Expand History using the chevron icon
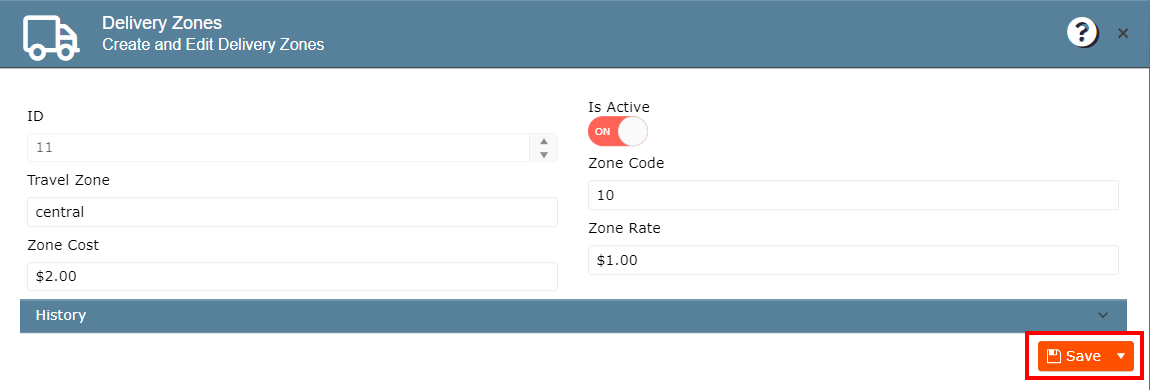Image resolution: width=1150 pixels, height=390 pixels. pos(1103,315)
